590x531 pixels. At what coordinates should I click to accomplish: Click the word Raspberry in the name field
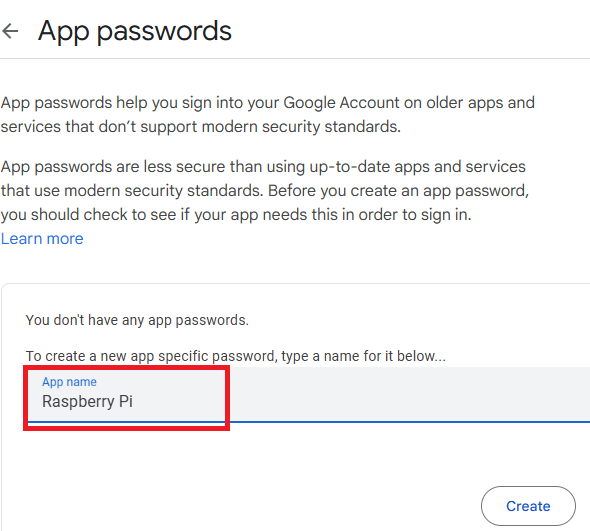(x=78, y=402)
